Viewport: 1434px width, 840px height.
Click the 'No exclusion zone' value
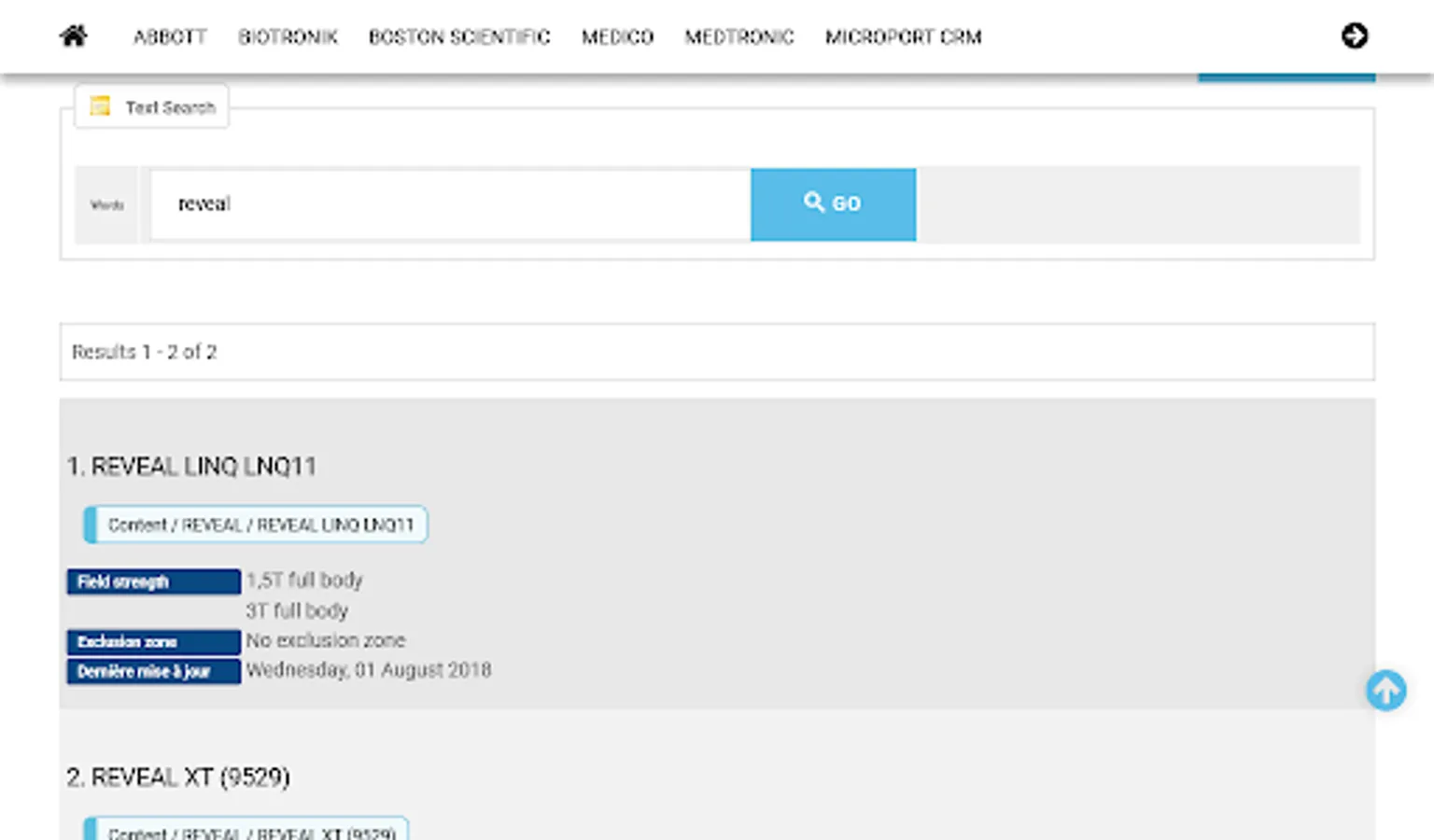(326, 641)
